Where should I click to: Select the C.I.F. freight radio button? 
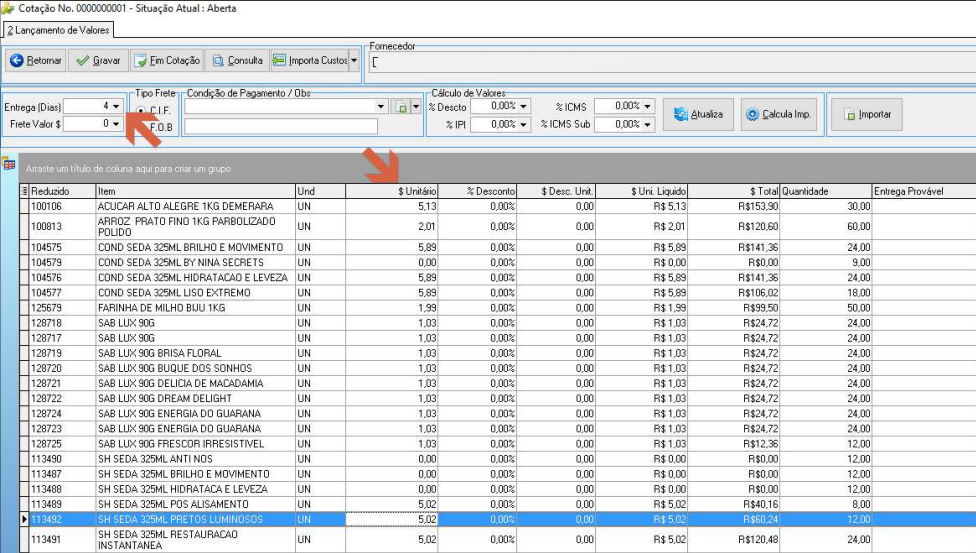pos(141,110)
